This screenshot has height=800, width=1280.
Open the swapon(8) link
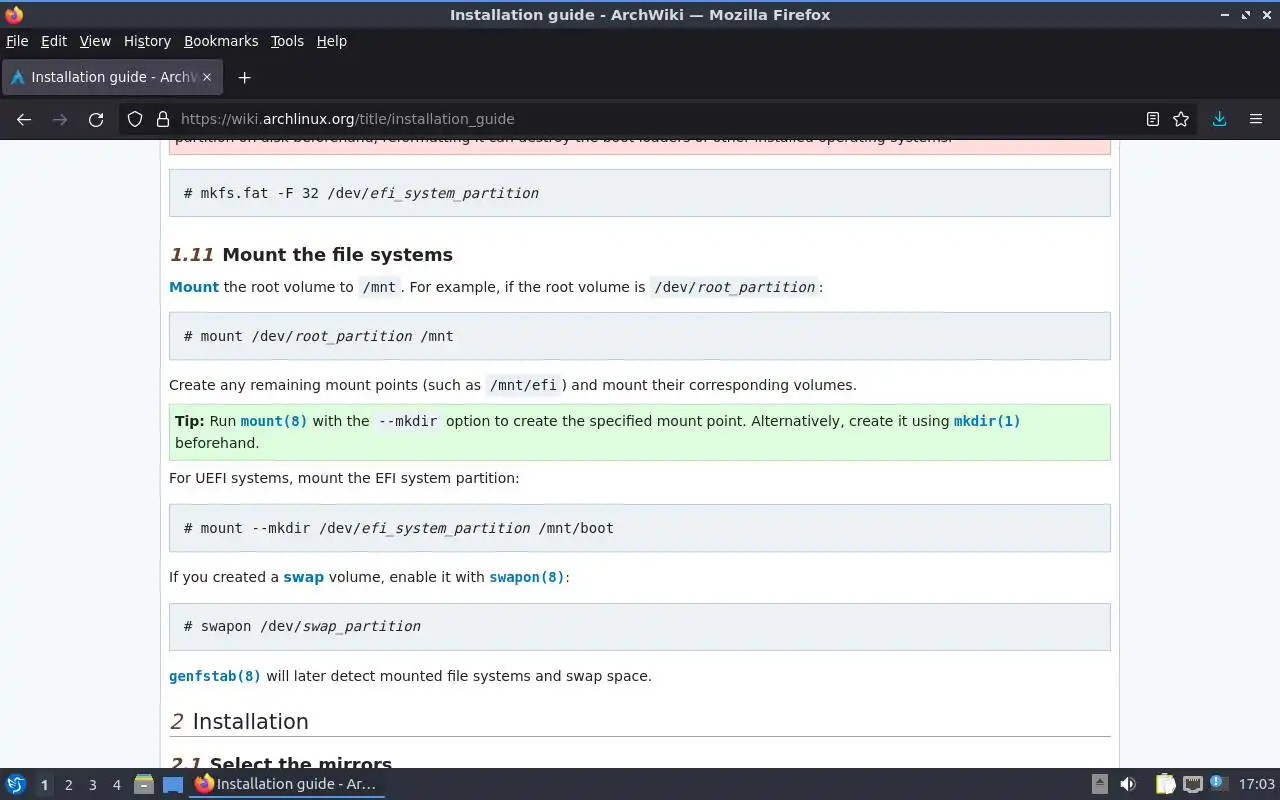tap(527, 577)
